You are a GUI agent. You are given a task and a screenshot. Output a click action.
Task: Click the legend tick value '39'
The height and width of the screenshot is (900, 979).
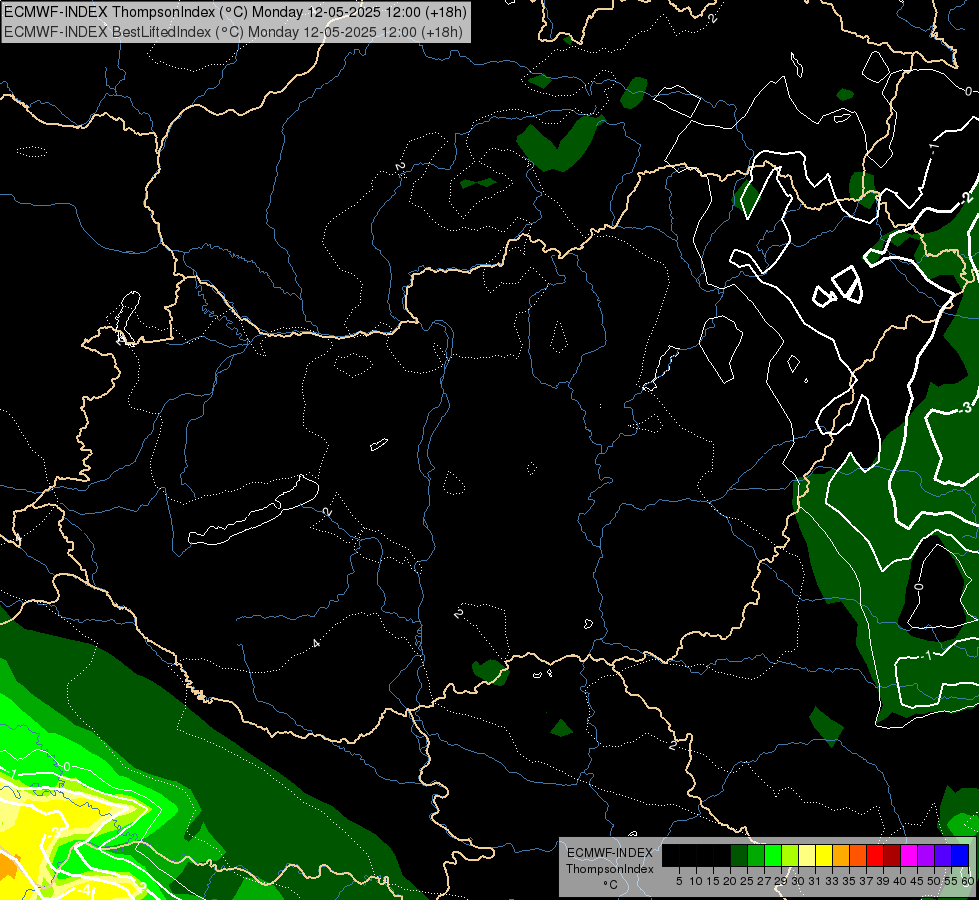click(883, 881)
